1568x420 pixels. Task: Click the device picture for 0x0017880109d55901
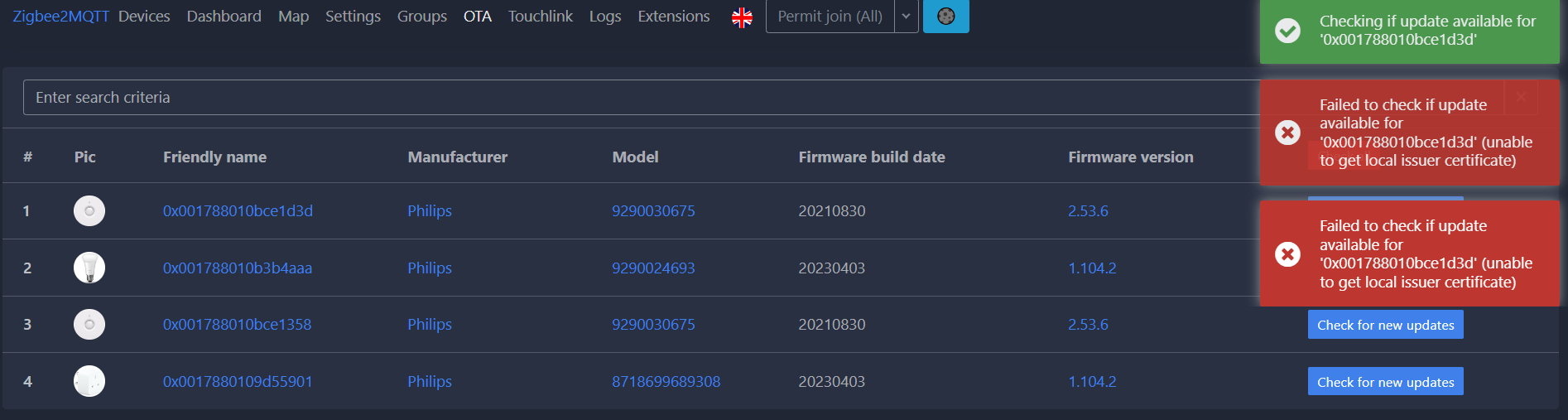89,381
